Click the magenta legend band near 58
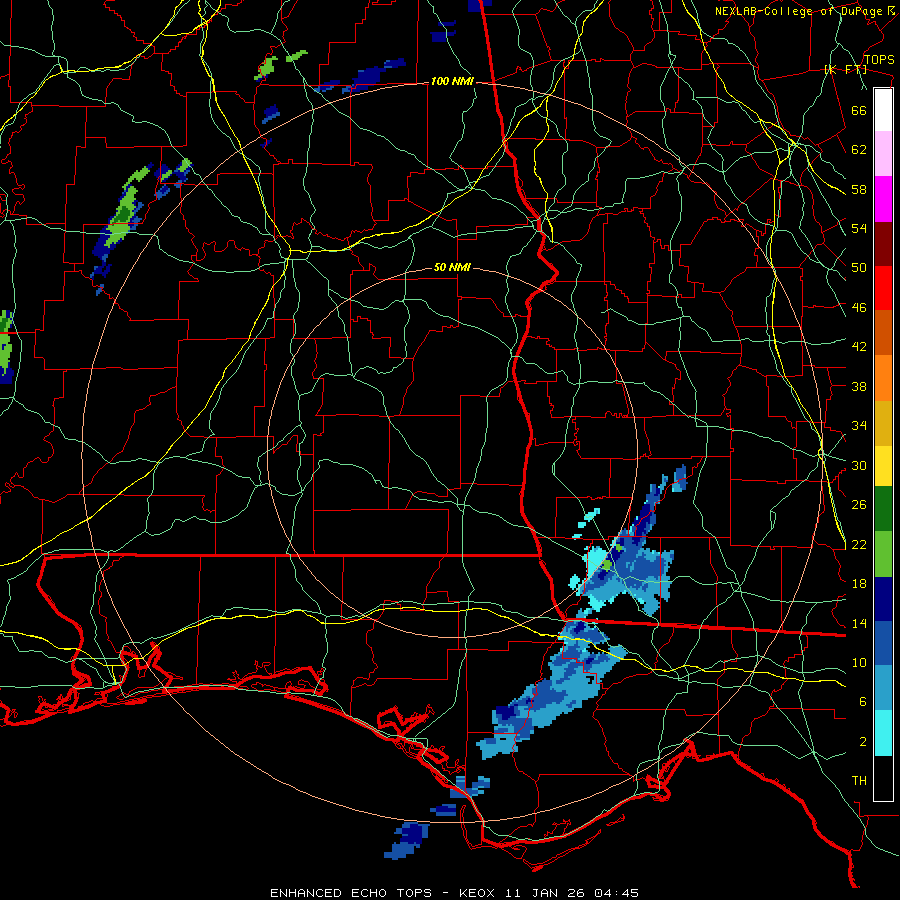 pos(883,199)
